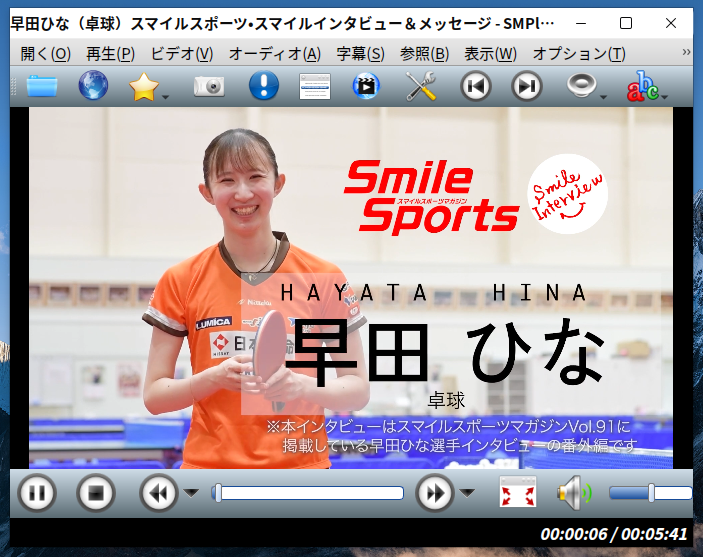Minimize the SMPlayer window

(581, 23)
